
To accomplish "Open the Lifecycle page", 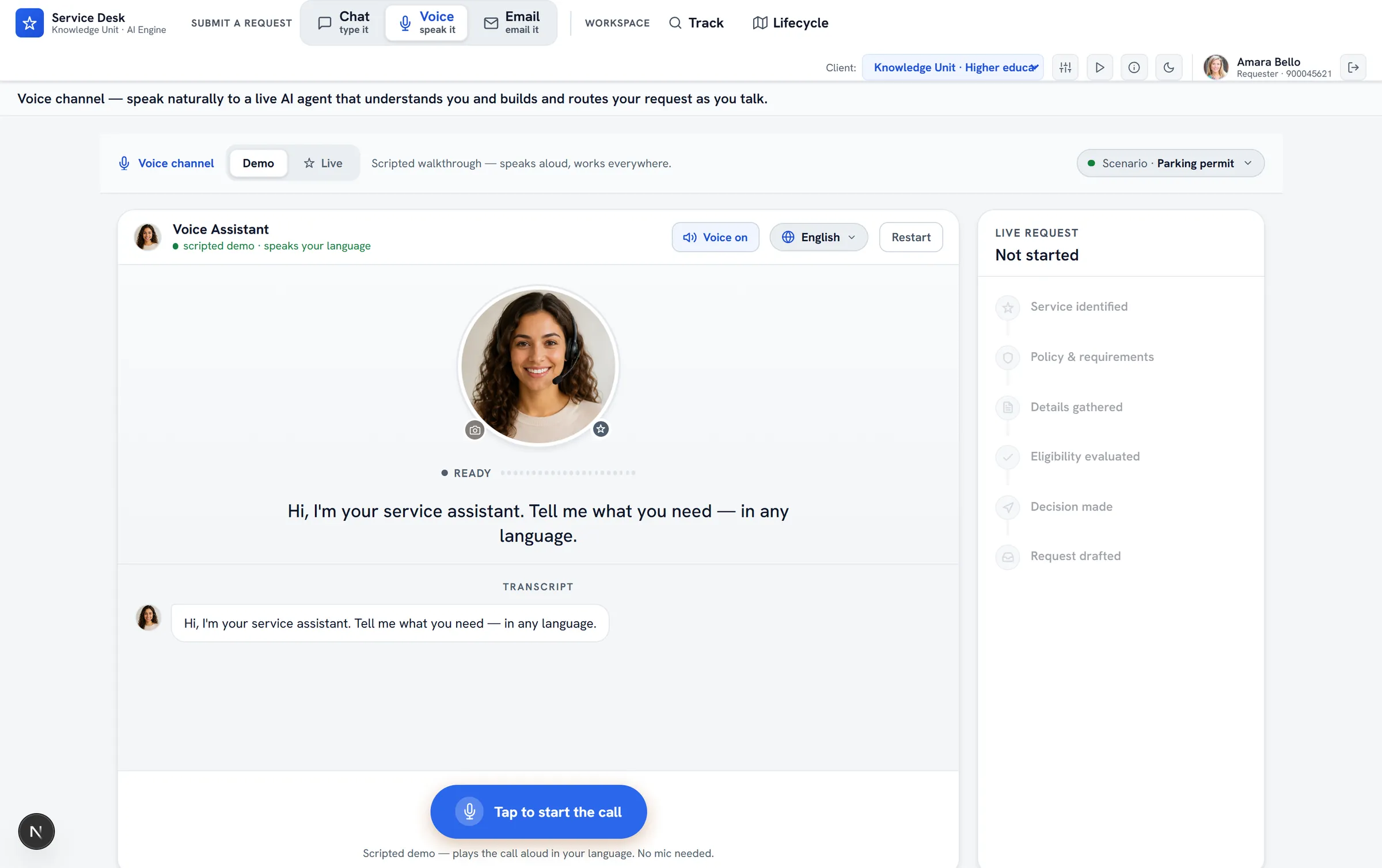I will (x=791, y=23).
